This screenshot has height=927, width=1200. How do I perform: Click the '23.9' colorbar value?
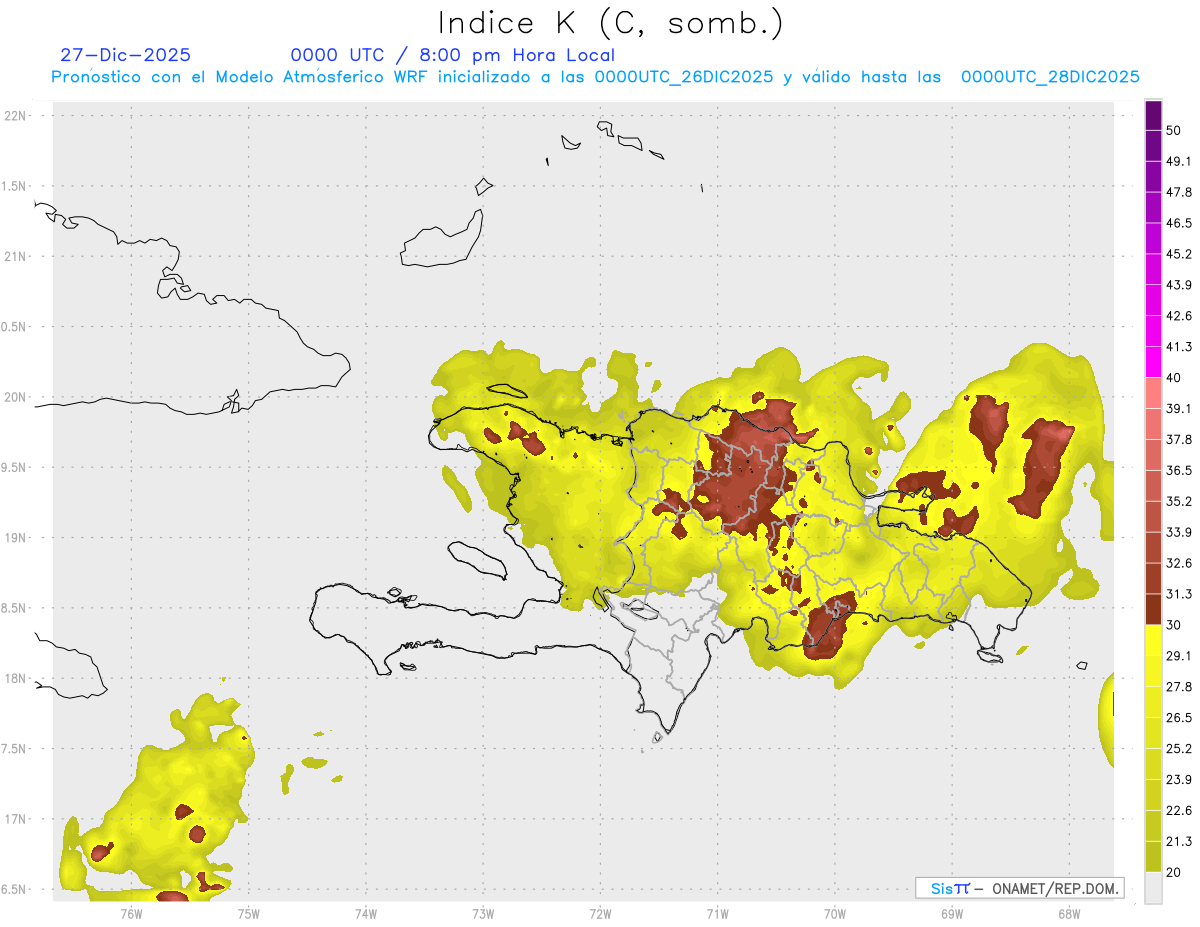pyautogui.click(x=1179, y=780)
